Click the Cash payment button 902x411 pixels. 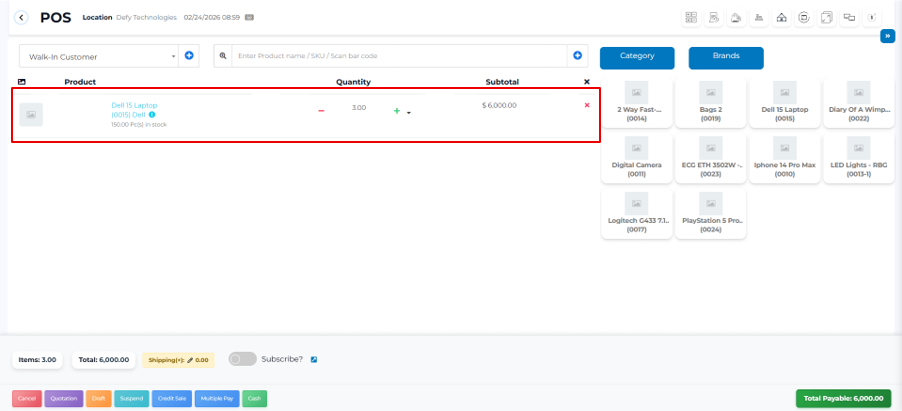[x=255, y=398]
